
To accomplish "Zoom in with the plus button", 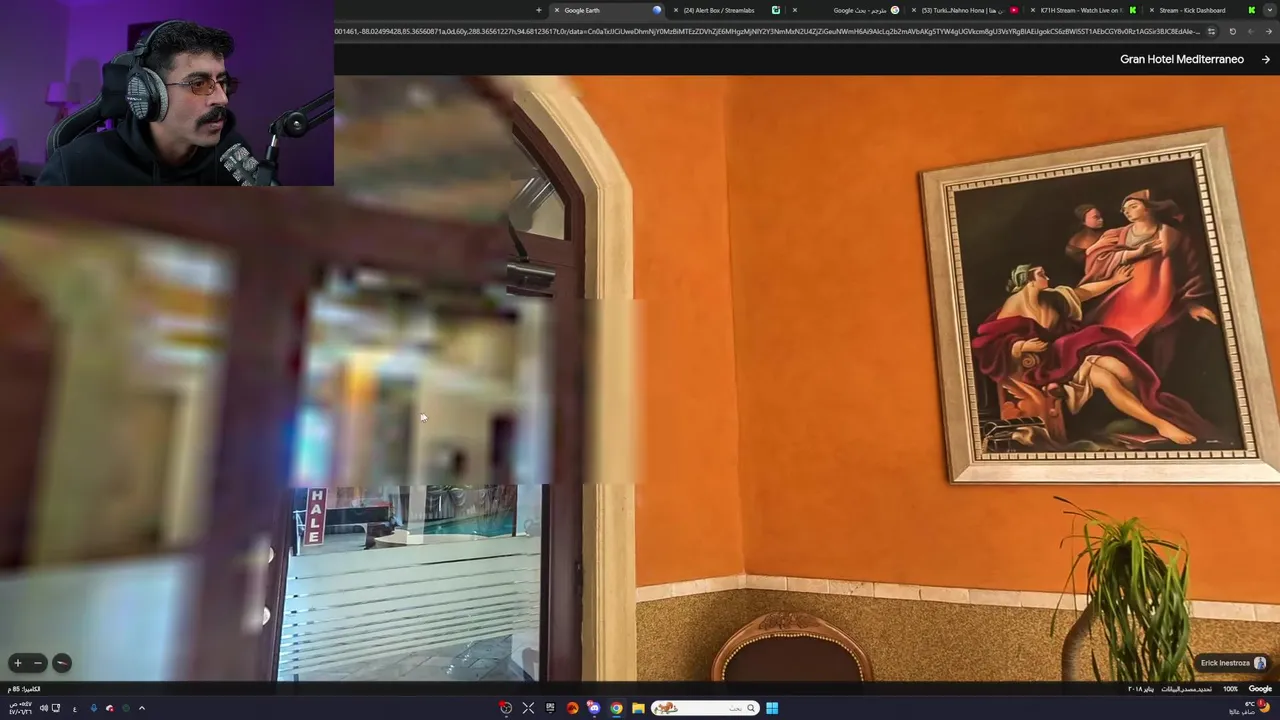I will pos(17,663).
